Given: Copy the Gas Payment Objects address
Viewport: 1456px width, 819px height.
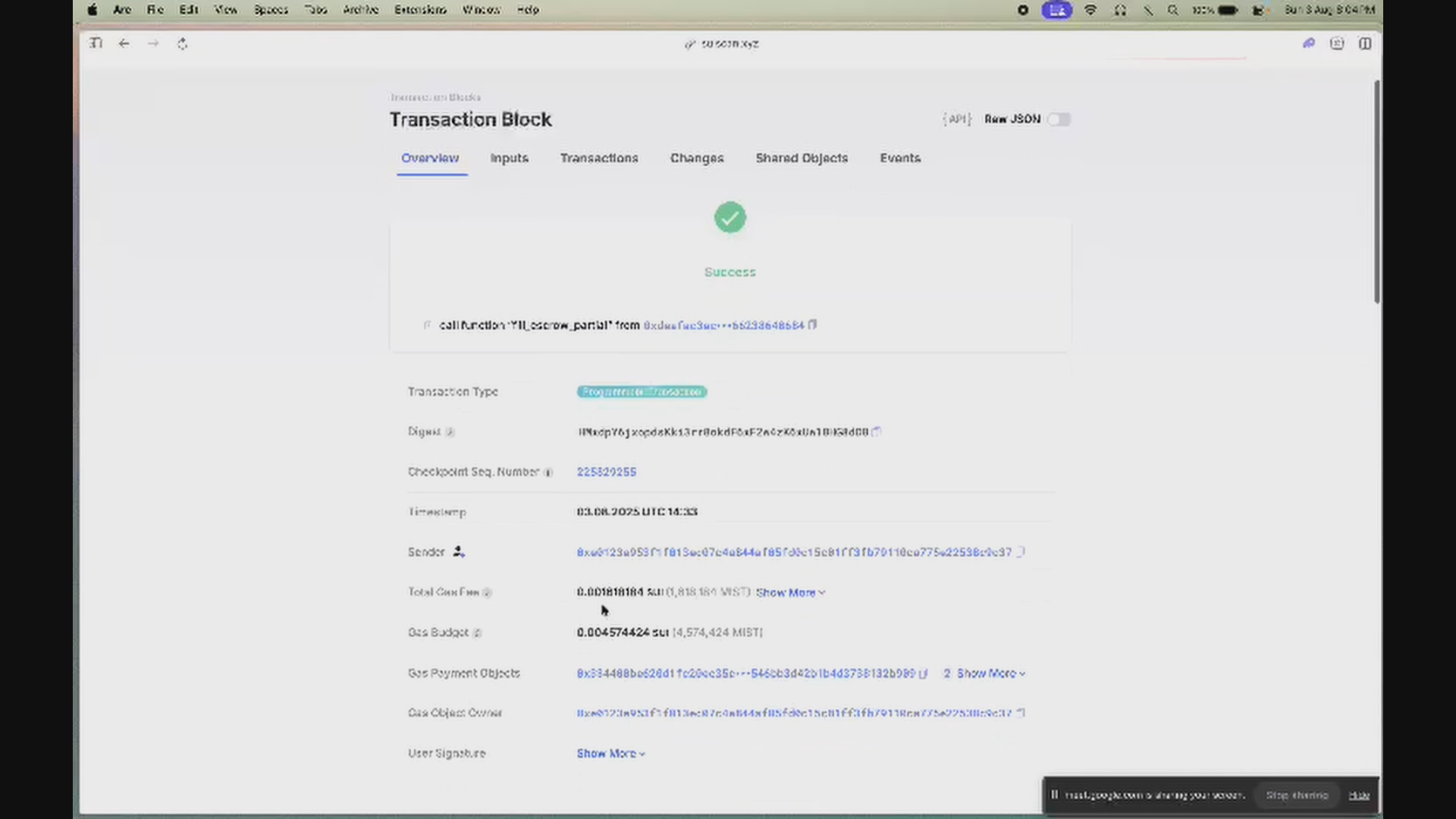Looking at the screenshot, I should click(924, 673).
